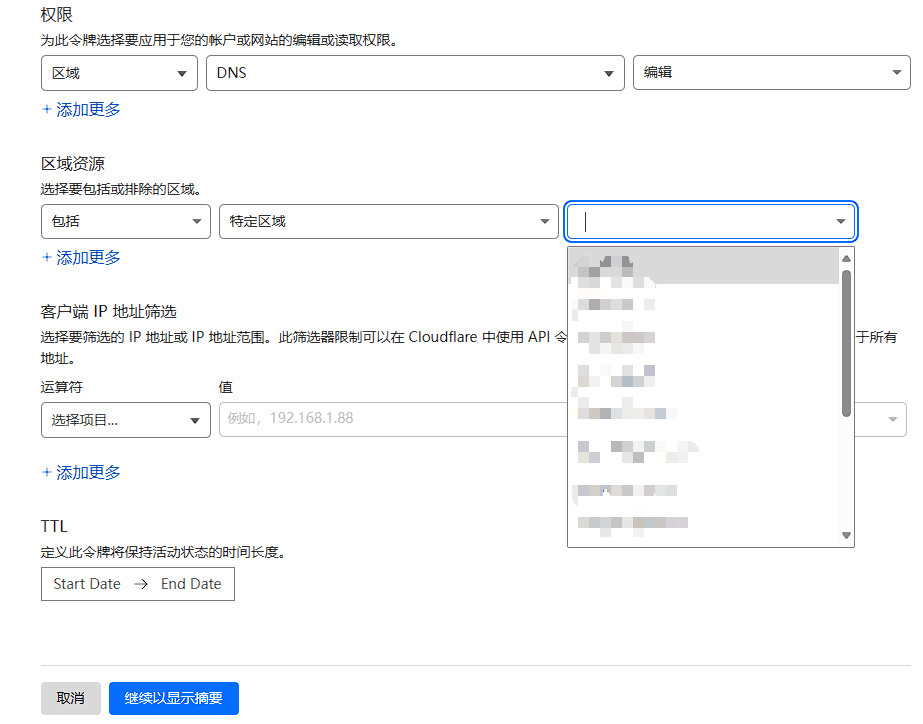The image size is (923, 724).
Task: Click 添加更多 under the 区域资源 section
Action: click(x=81, y=257)
